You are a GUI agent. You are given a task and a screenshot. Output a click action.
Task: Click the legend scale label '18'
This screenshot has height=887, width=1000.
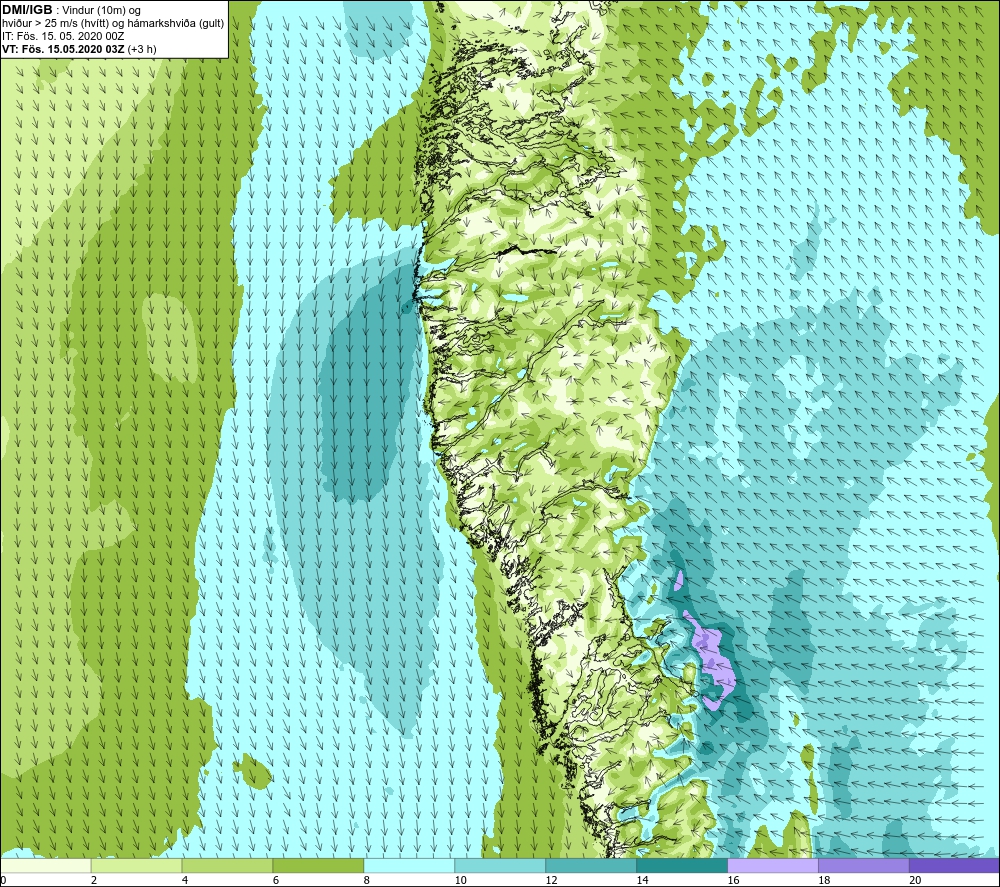click(824, 880)
